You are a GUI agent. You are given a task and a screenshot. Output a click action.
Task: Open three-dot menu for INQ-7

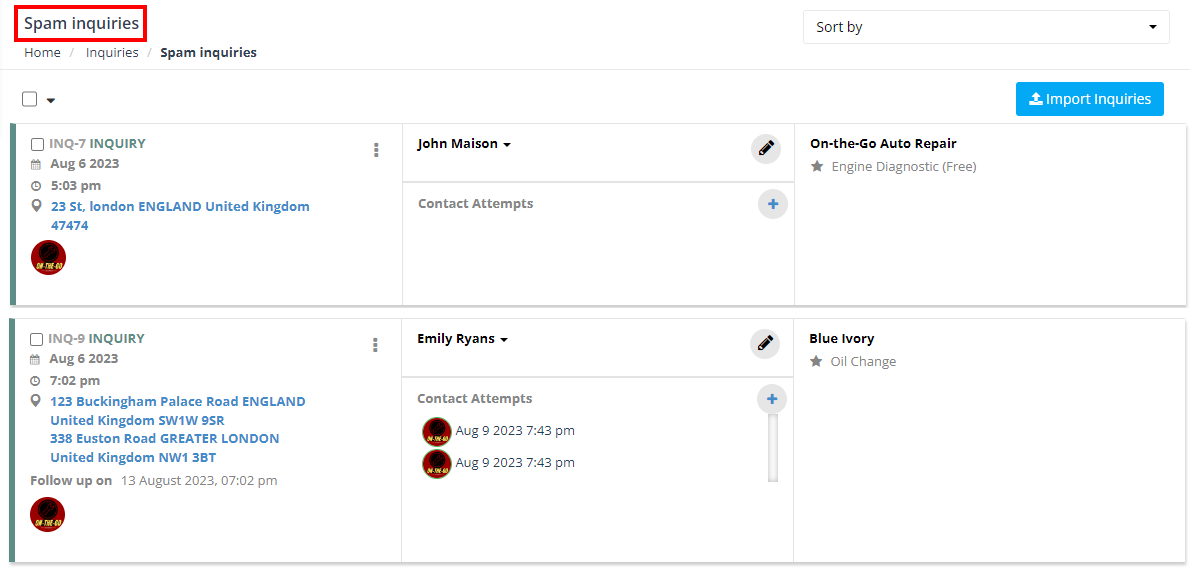pos(376,150)
